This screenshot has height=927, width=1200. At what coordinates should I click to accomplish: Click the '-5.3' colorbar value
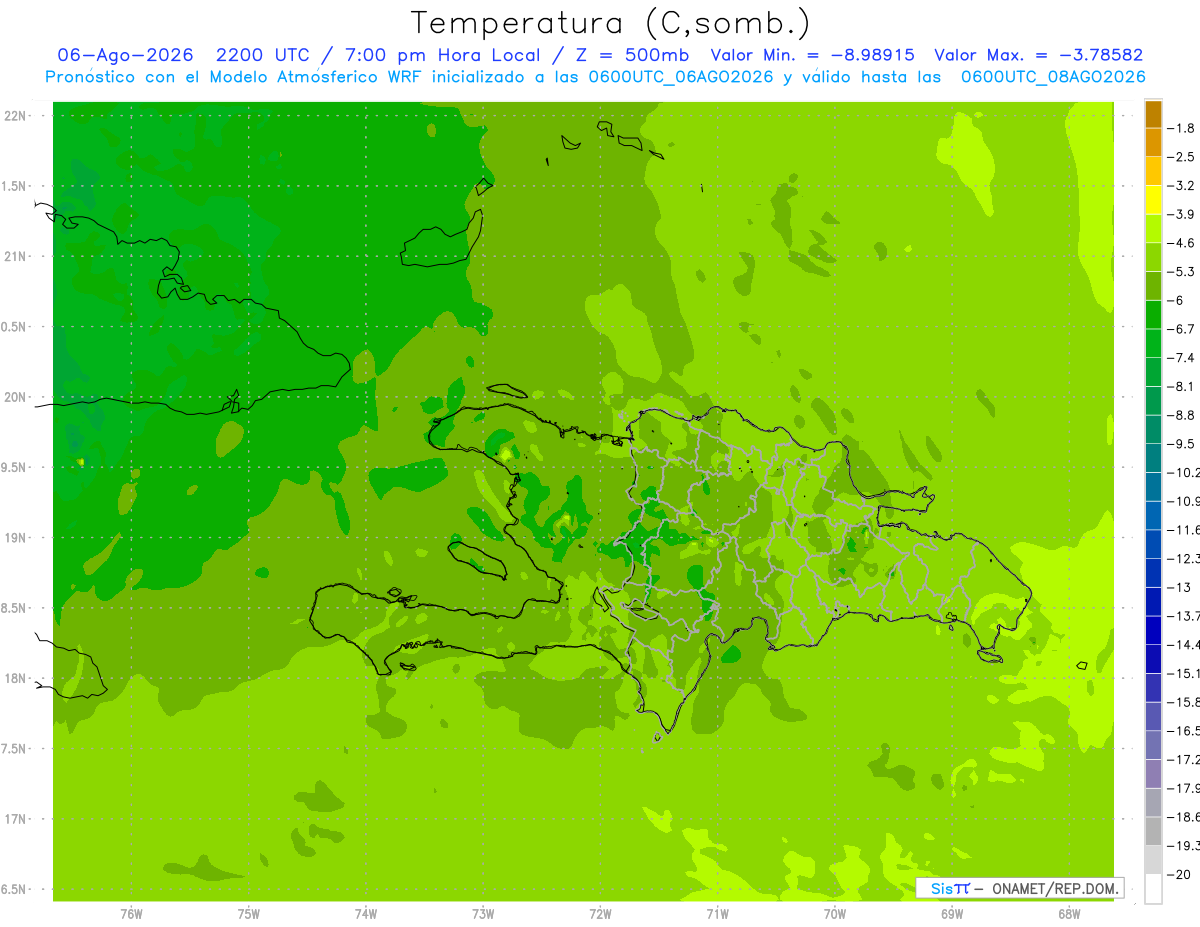coord(1181,271)
